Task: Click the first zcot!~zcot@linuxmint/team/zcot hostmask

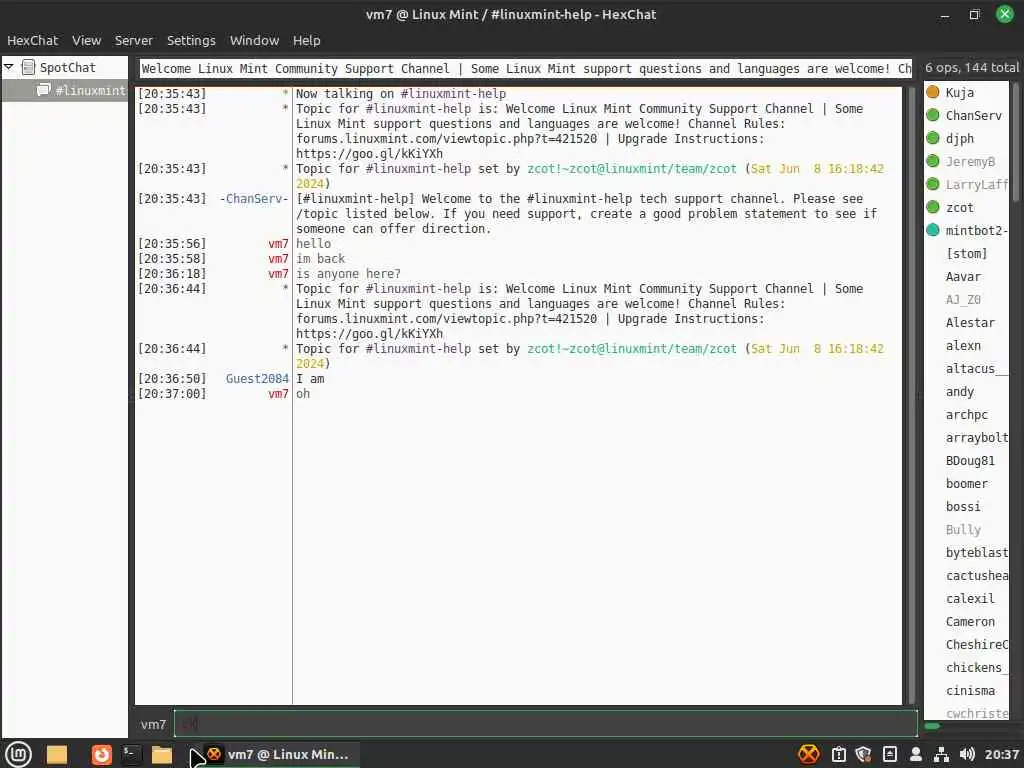Action: (x=632, y=168)
